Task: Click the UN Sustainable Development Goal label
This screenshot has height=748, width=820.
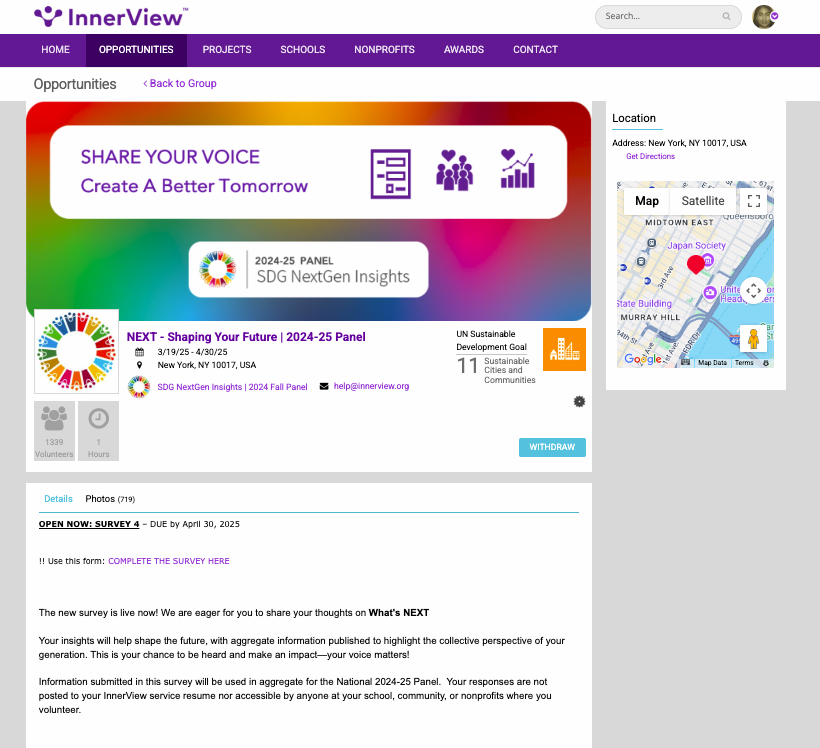Action: [x=492, y=341]
